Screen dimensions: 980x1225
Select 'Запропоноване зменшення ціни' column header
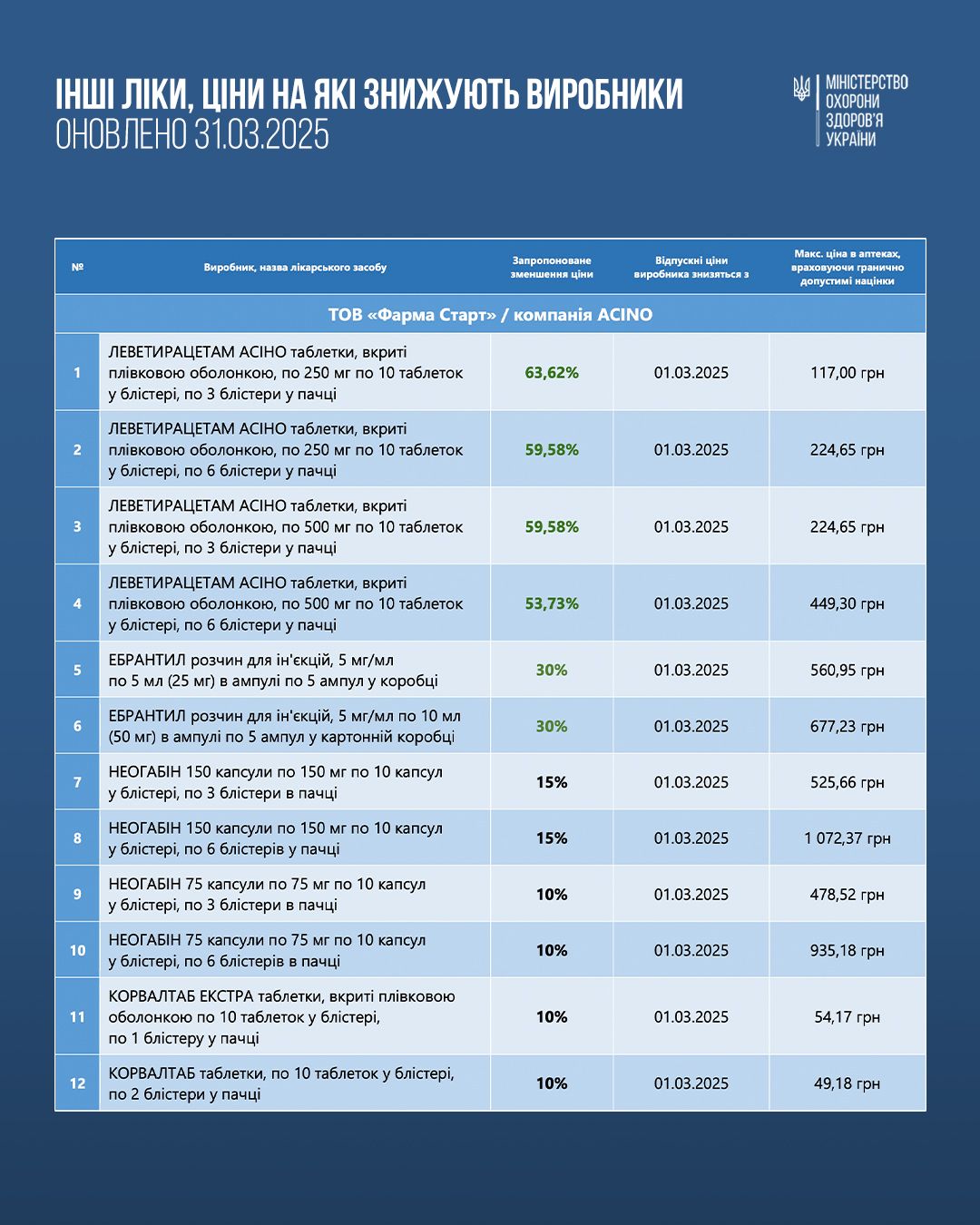552,267
